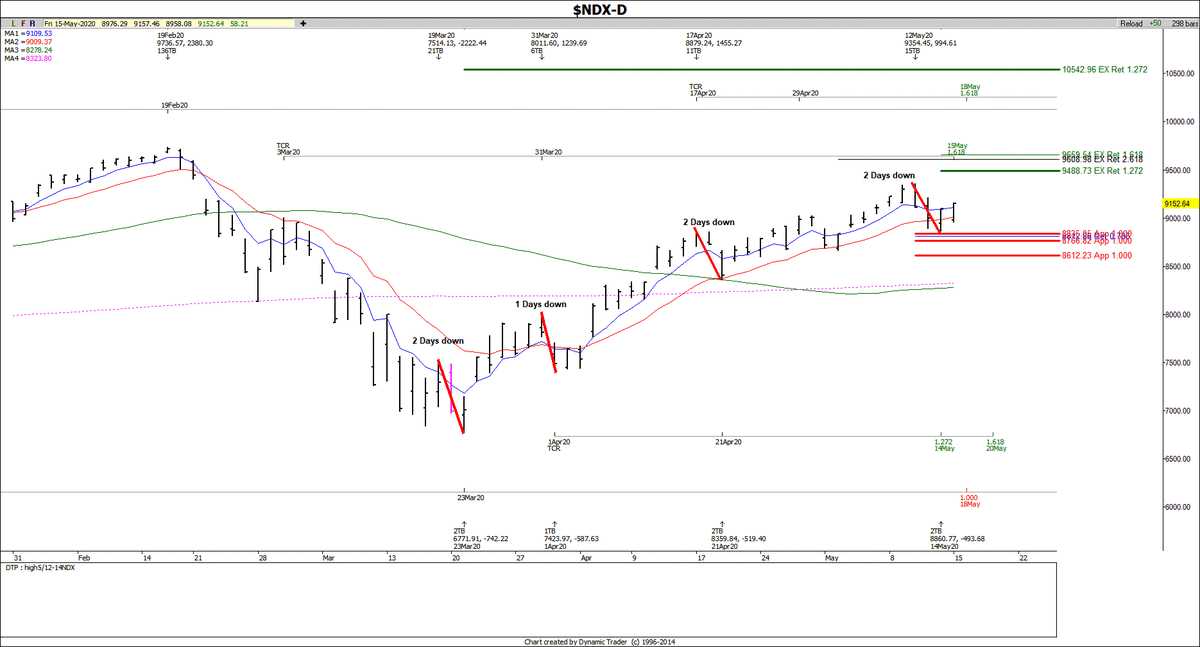This screenshot has width=1200, height=647.
Task: Click the 19Feb20 high date marker
Action: click(175, 105)
